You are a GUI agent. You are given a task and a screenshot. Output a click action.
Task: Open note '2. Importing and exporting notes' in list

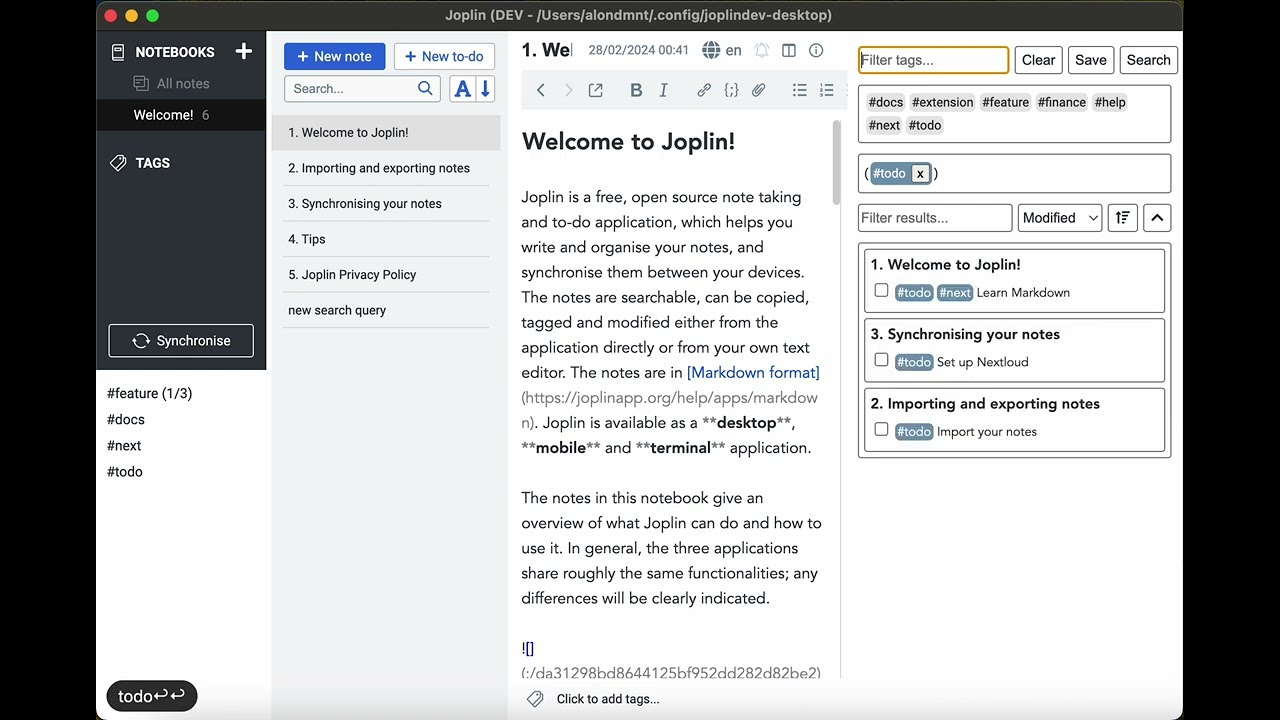(386, 168)
